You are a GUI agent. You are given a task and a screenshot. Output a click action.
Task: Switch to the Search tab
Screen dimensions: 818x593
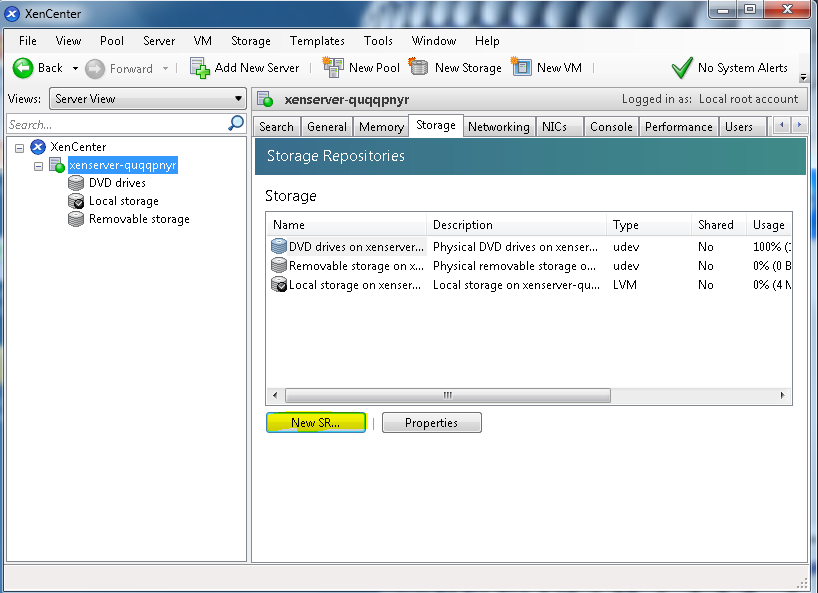coord(277,127)
